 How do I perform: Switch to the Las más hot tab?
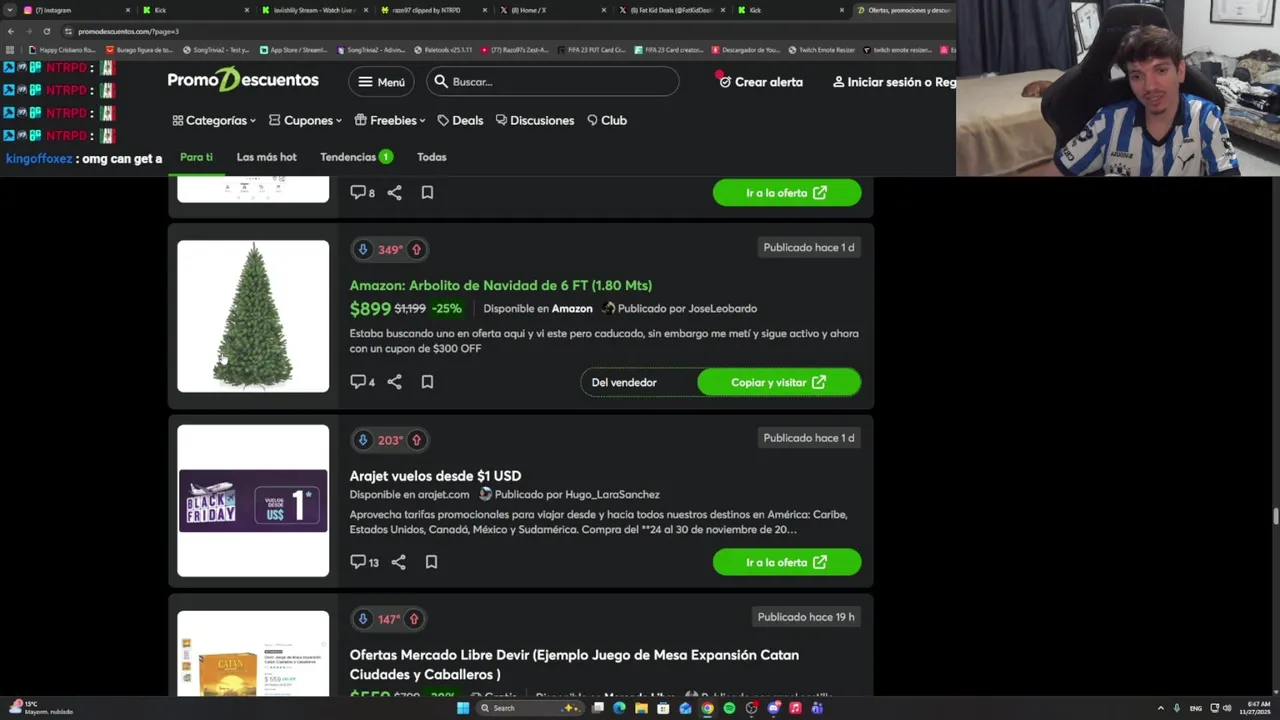click(x=266, y=157)
